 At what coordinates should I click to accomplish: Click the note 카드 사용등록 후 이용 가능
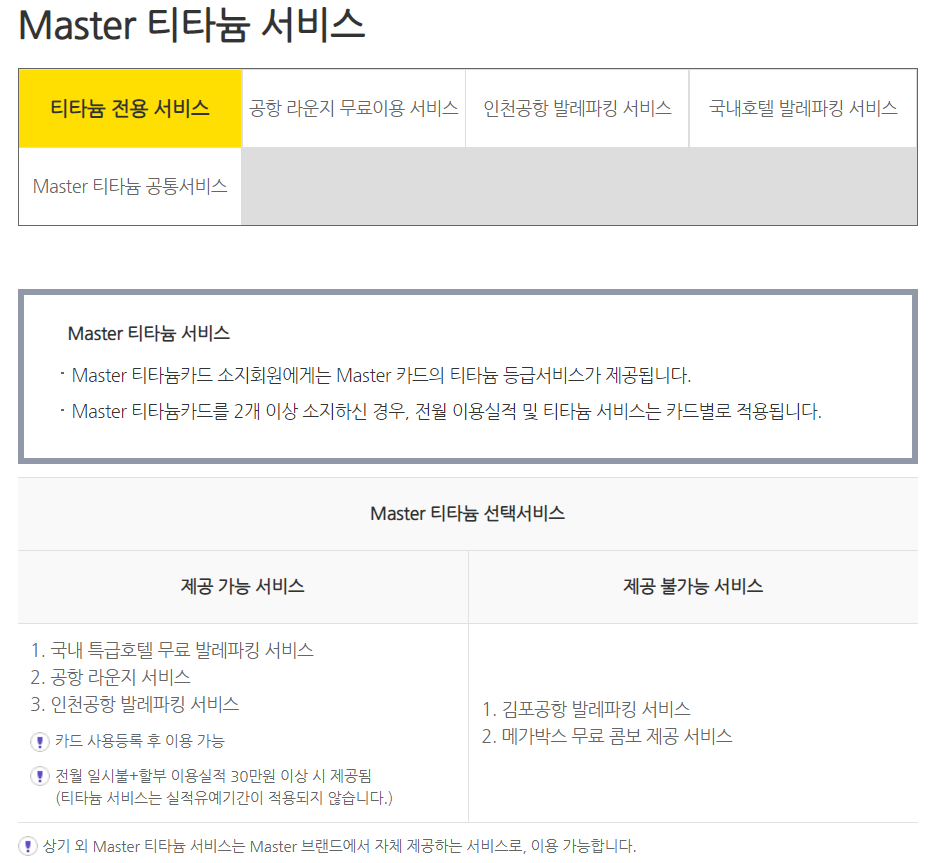pos(140,742)
